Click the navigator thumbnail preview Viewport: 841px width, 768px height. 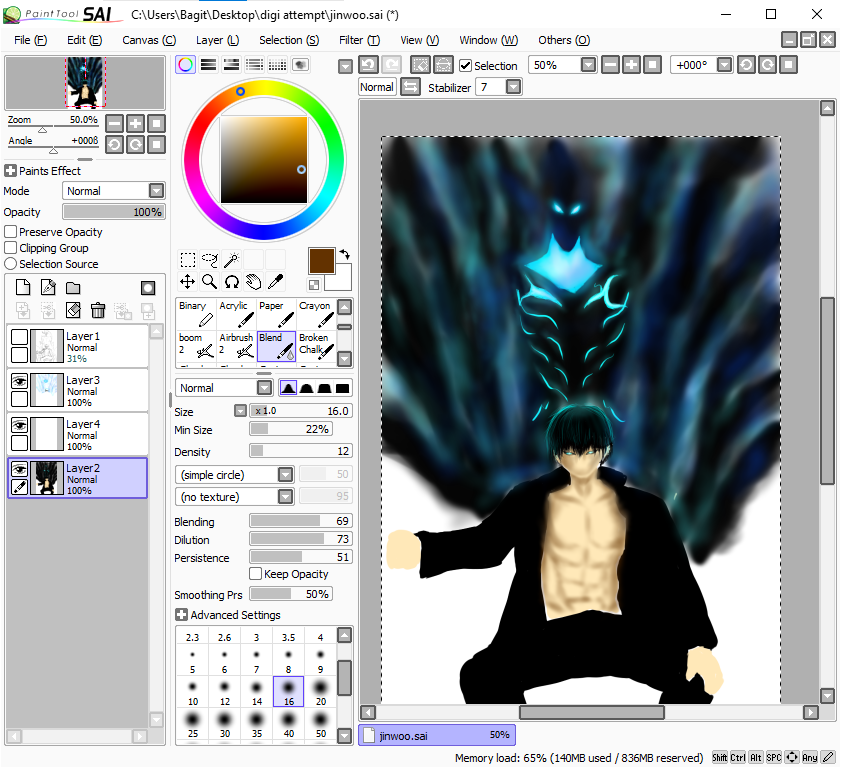pos(85,83)
